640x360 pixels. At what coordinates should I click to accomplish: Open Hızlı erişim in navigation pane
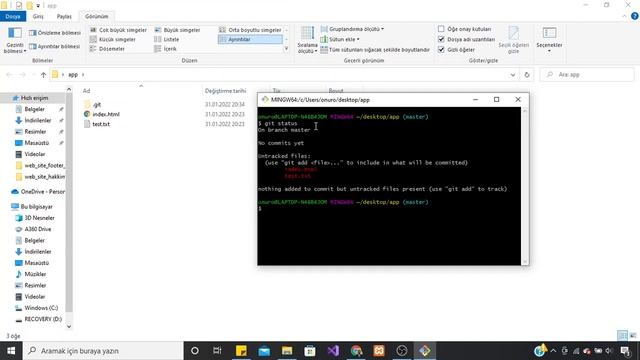[34, 98]
